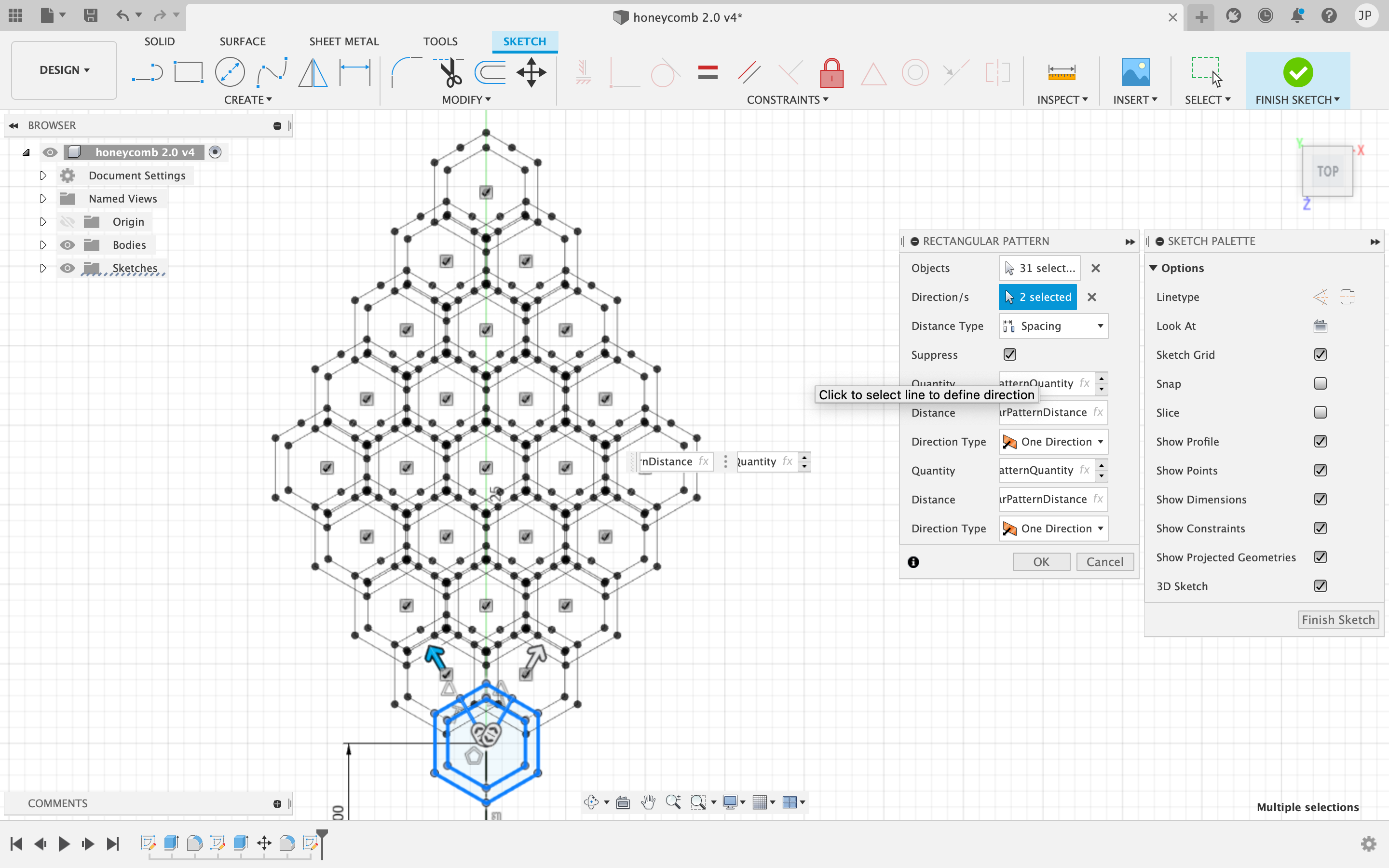The image size is (1389, 868).
Task: Click the Parallel constraint icon
Action: click(x=747, y=72)
